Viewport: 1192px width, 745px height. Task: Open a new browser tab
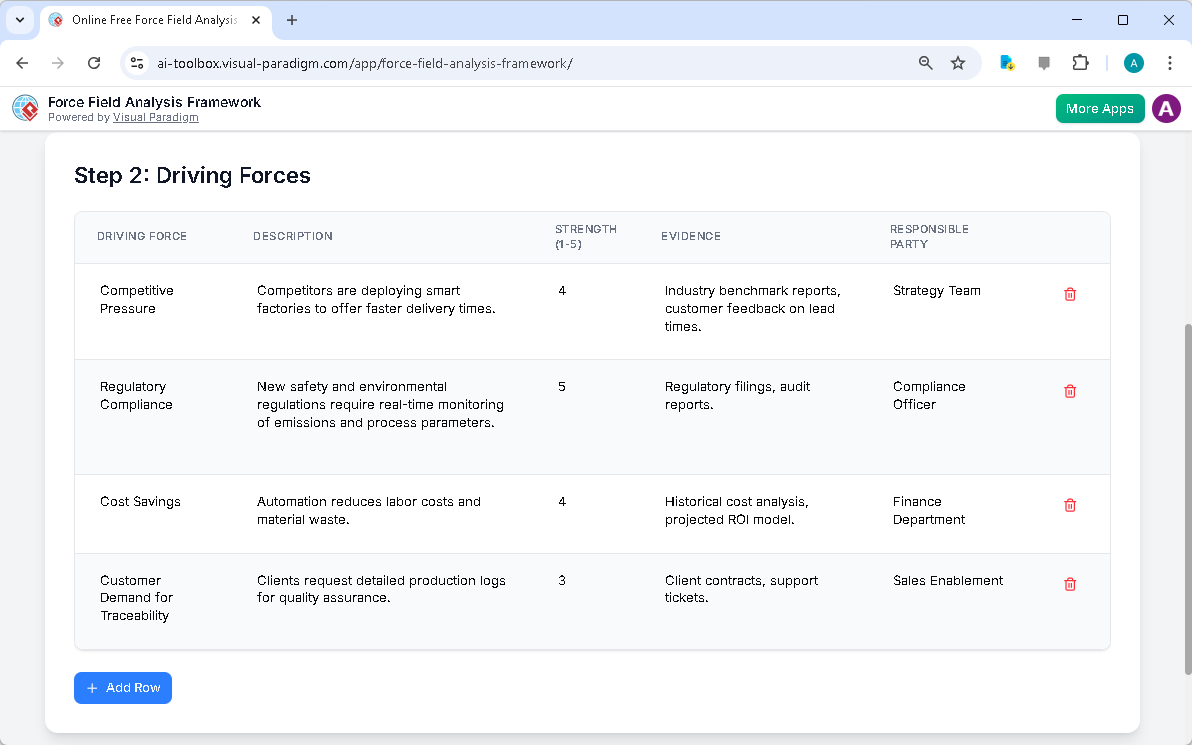[x=291, y=20]
